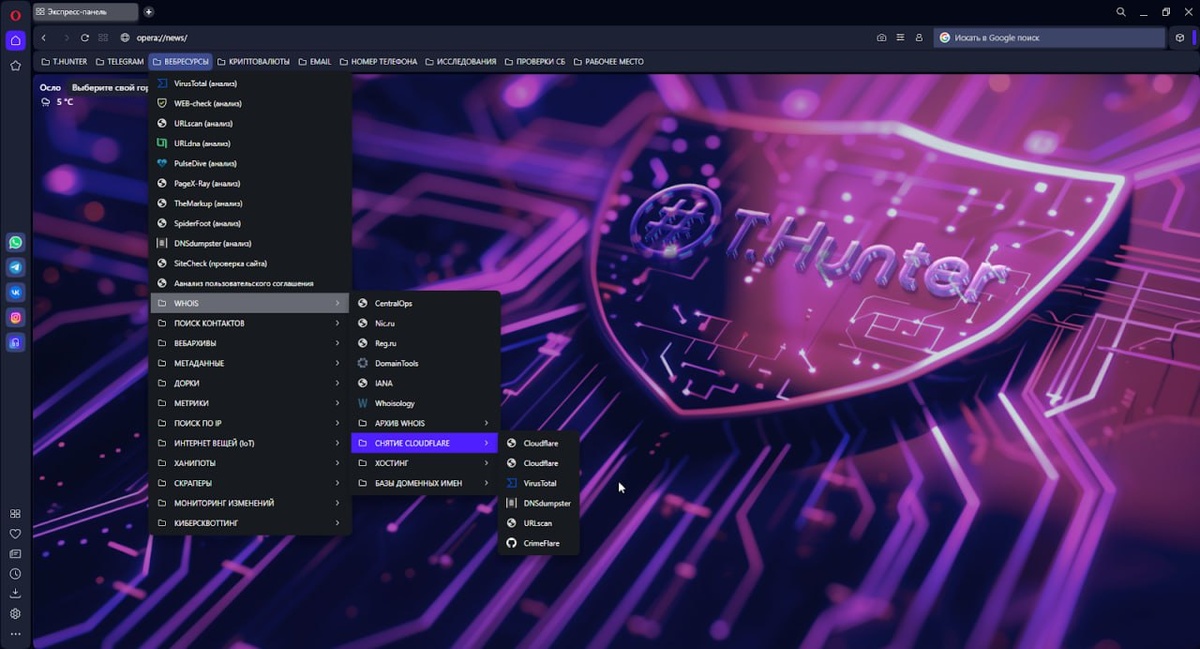
Task: Expand the АРХИВ WHOIS submenu
Action: pyautogui.click(x=425, y=423)
